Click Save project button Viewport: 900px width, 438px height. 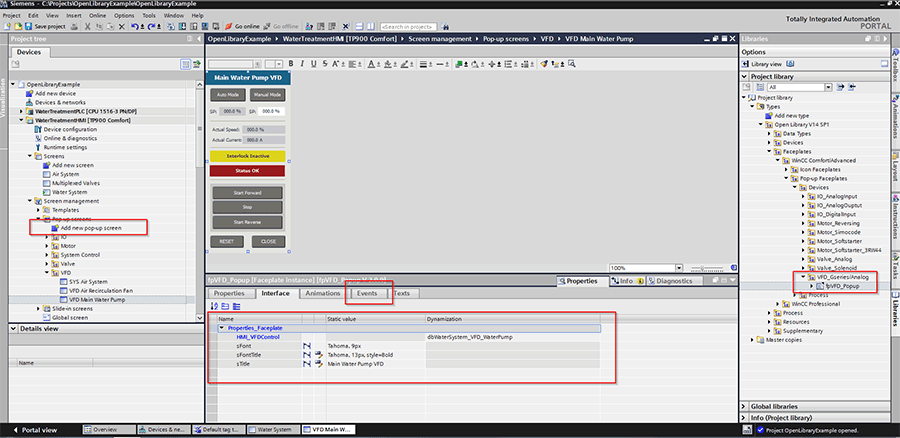pos(45,26)
